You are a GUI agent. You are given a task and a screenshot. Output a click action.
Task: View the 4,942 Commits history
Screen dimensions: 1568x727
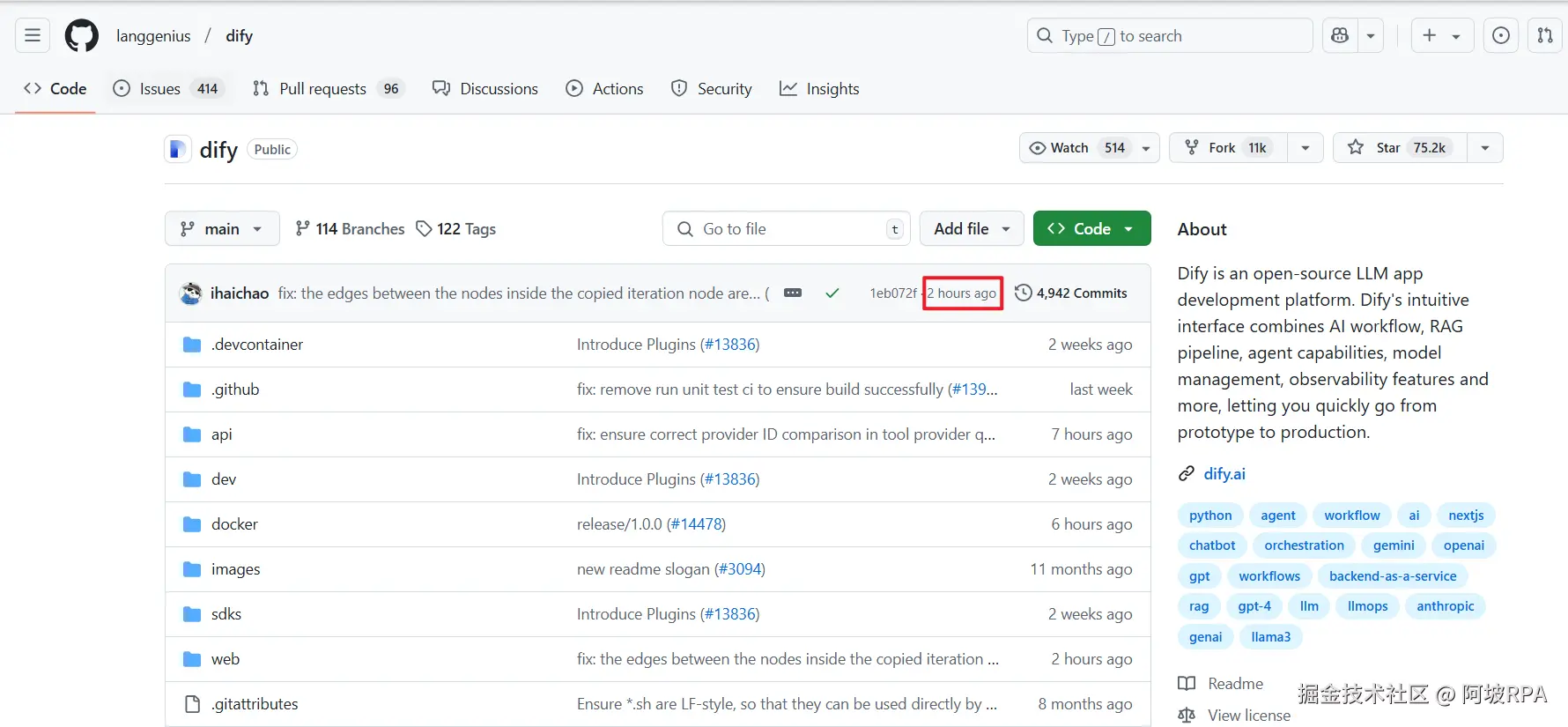click(x=1071, y=293)
